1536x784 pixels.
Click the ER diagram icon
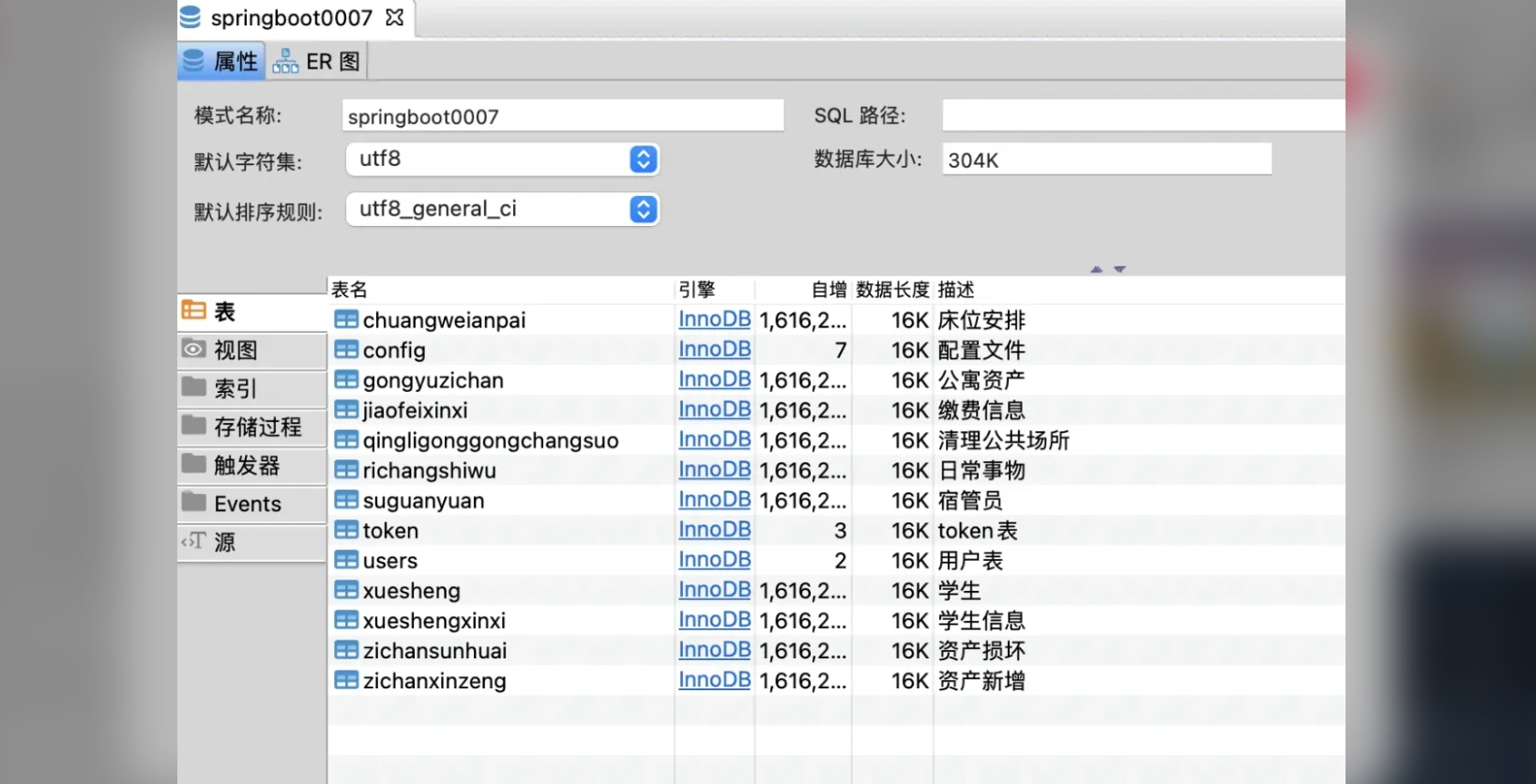[x=285, y=62]
